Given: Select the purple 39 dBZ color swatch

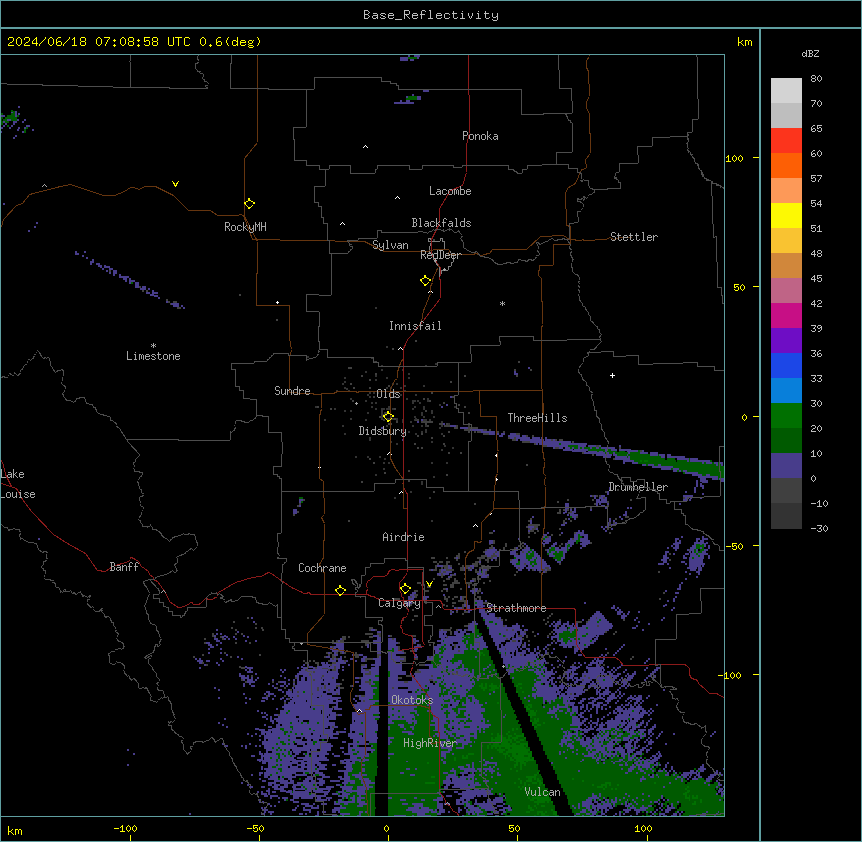Looking at the screenshot, I should 786,341.
